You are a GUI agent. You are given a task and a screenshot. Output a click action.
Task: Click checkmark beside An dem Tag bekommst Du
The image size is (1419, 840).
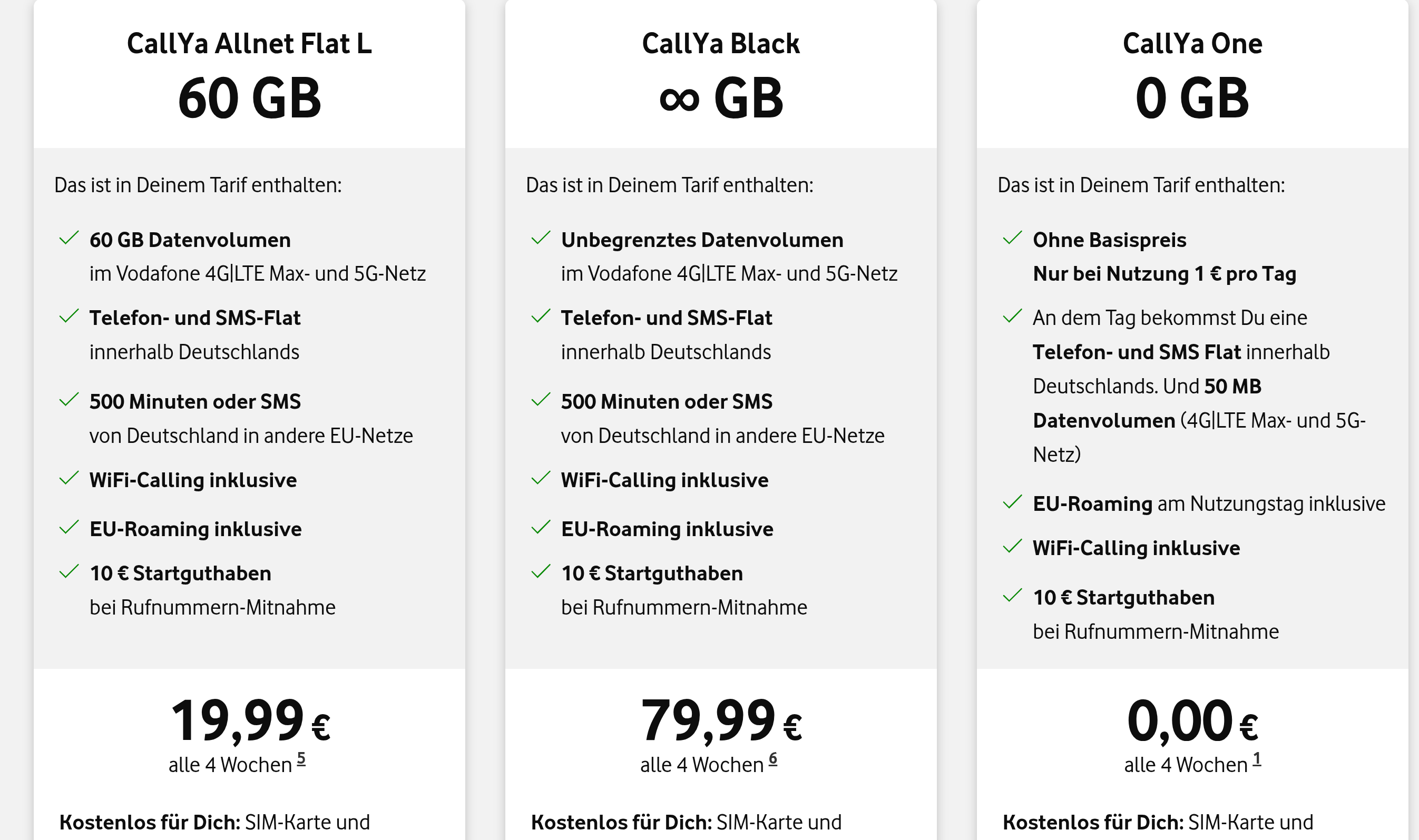[1012, 316]
